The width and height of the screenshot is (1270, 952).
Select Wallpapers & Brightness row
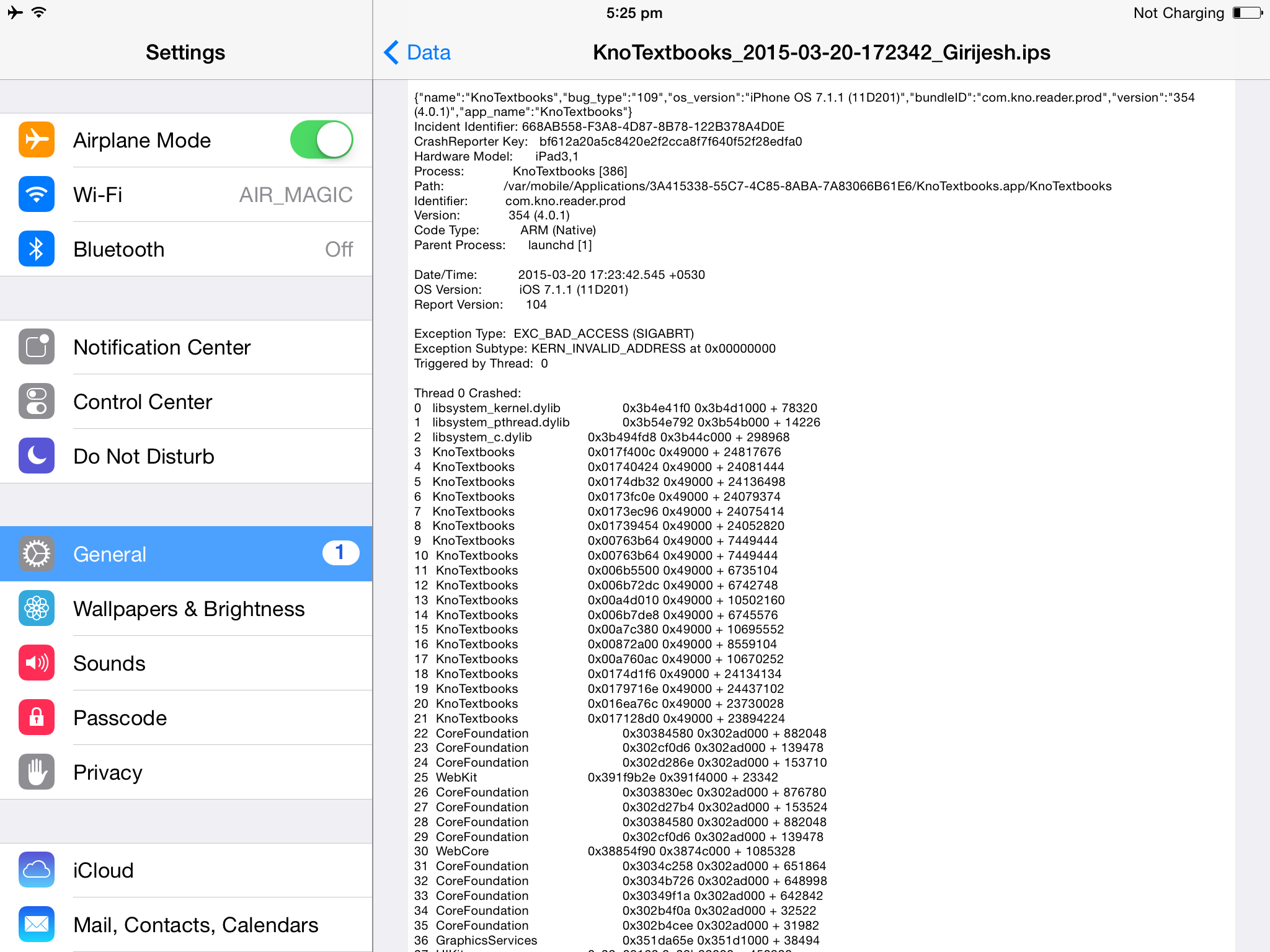point(186,609)
